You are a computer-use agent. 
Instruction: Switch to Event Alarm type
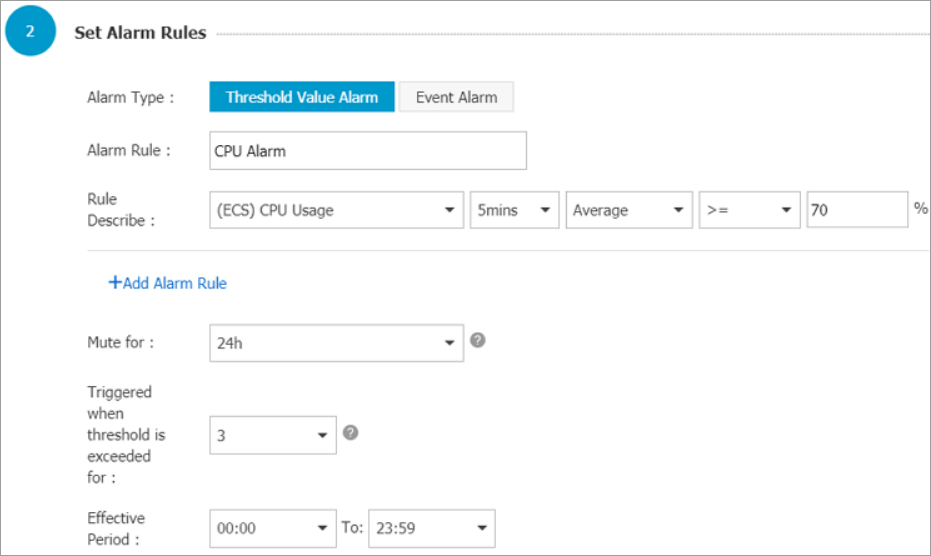point(456,97)
